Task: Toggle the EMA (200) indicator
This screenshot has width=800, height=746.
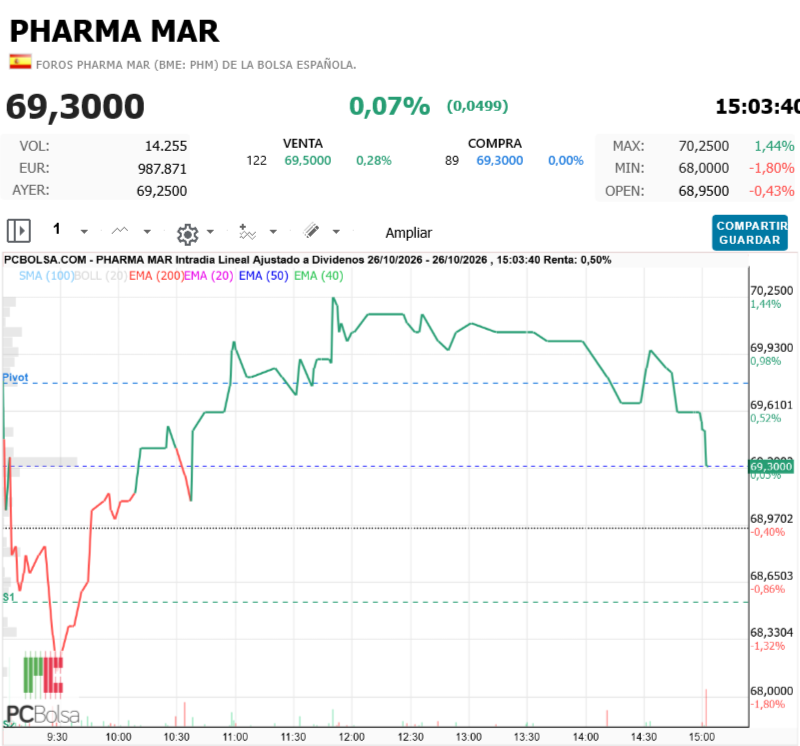Action: pos(156,276)
